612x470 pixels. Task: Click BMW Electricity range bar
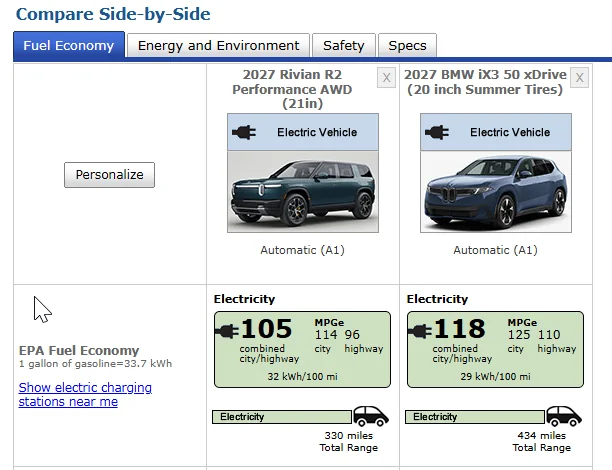475,417
